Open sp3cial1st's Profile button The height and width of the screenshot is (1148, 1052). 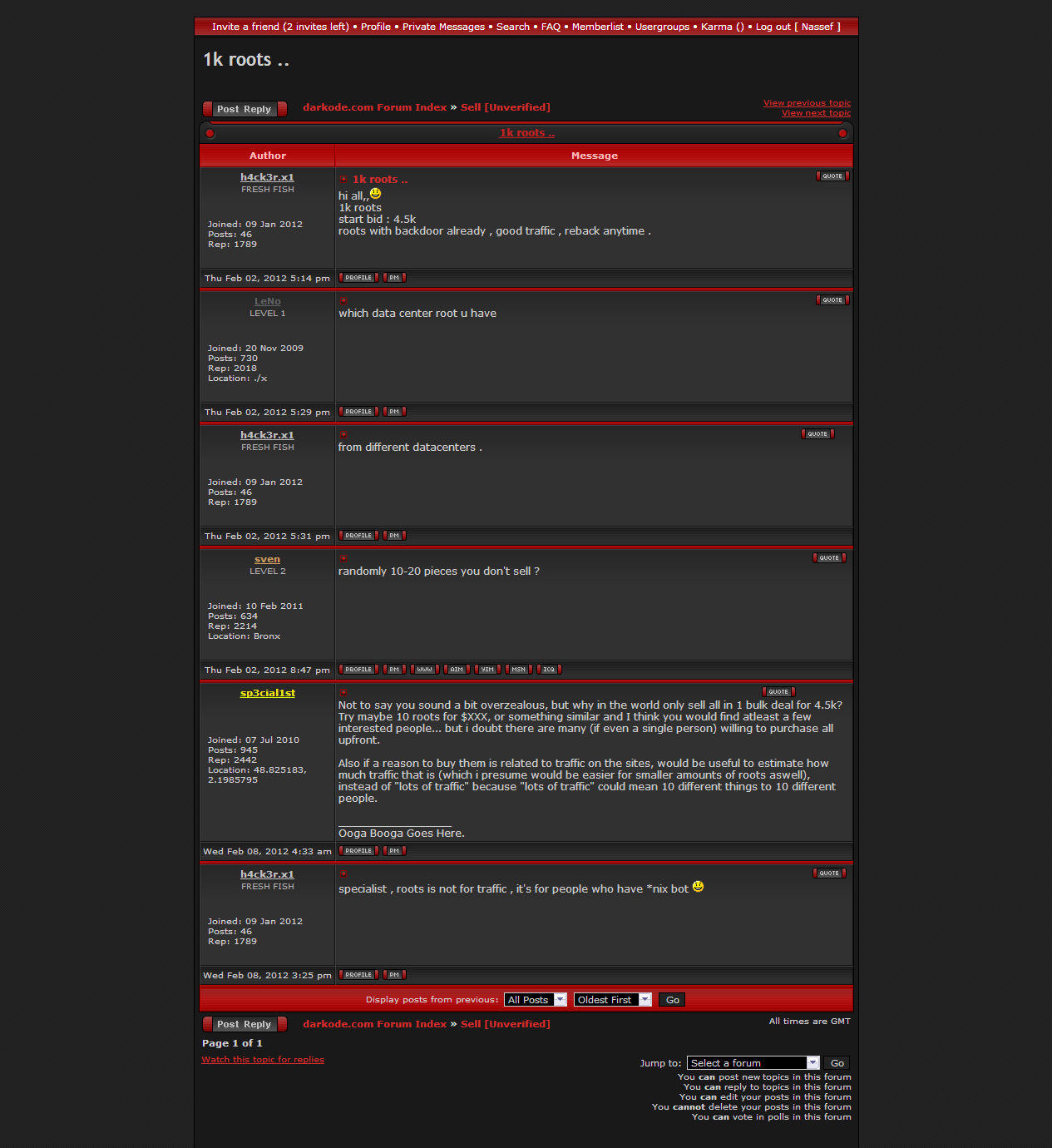358,851
